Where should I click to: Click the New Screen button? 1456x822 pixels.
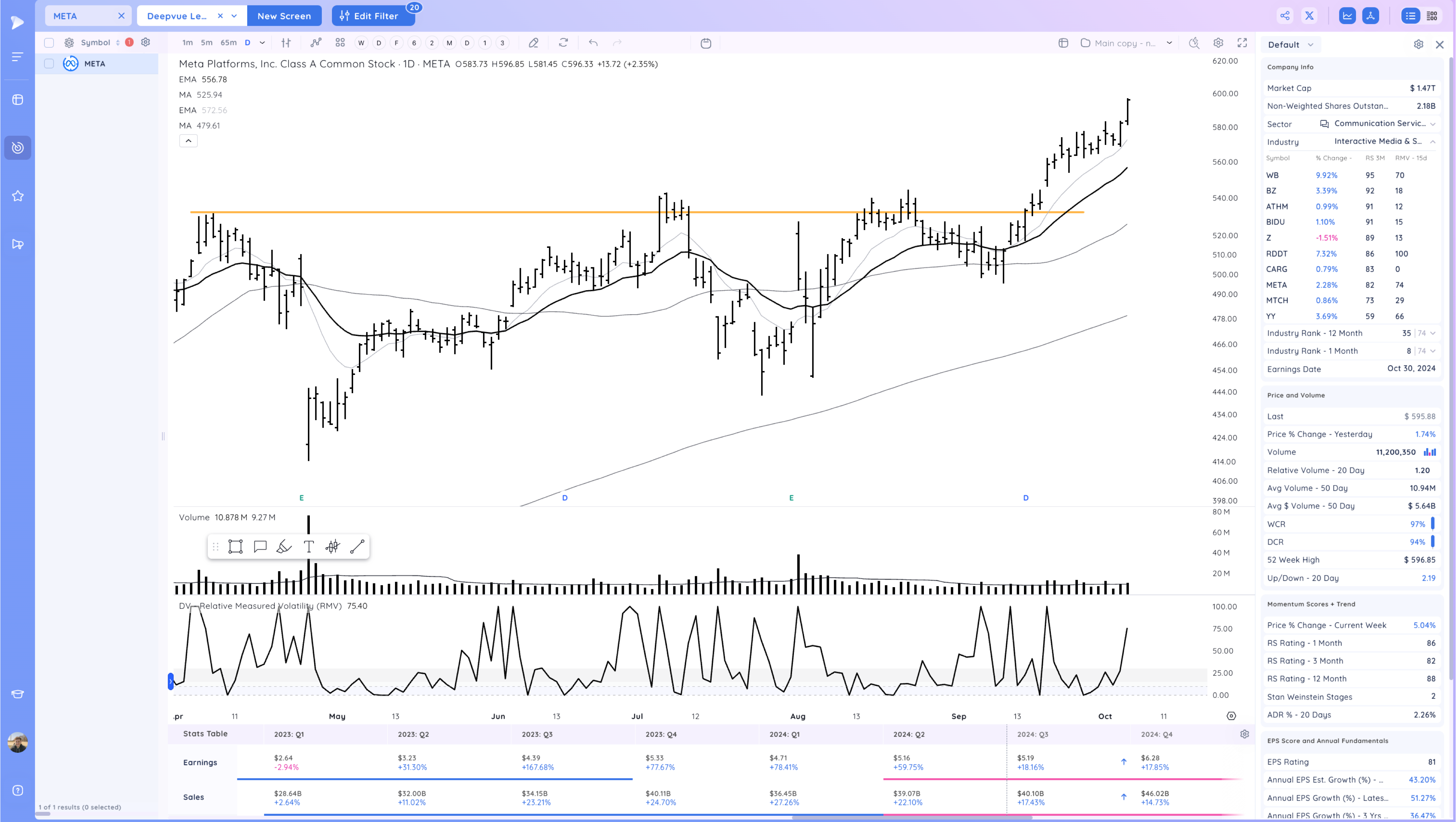click(284, 15)
